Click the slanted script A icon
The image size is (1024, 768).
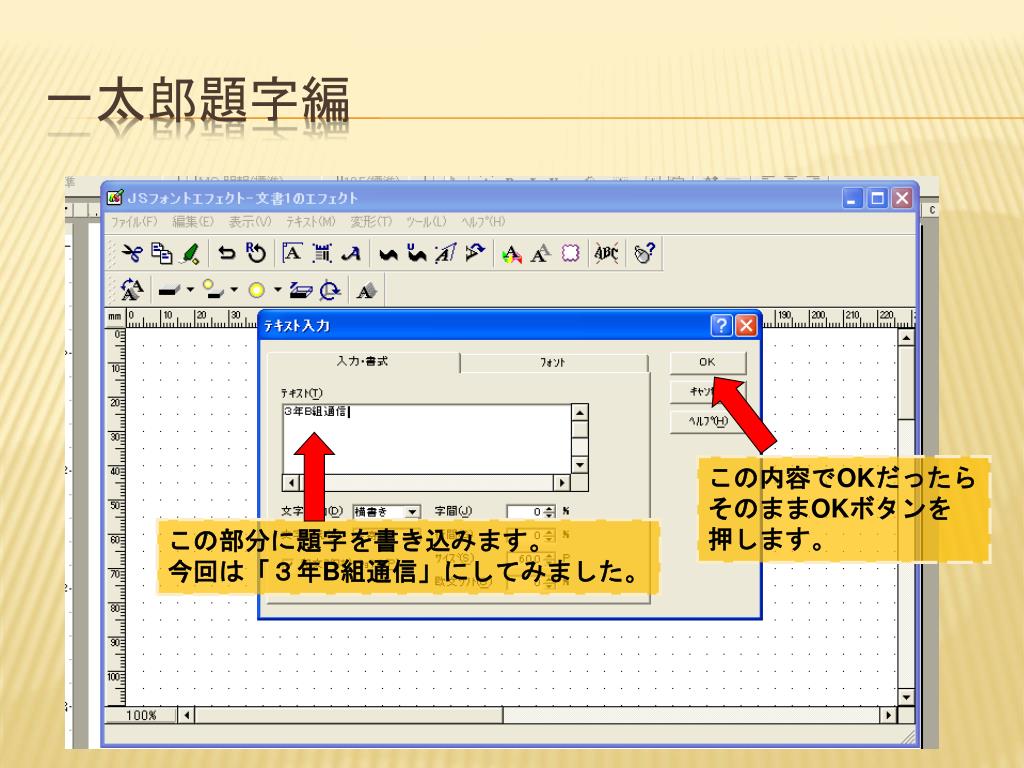click(x=351, y=253)
